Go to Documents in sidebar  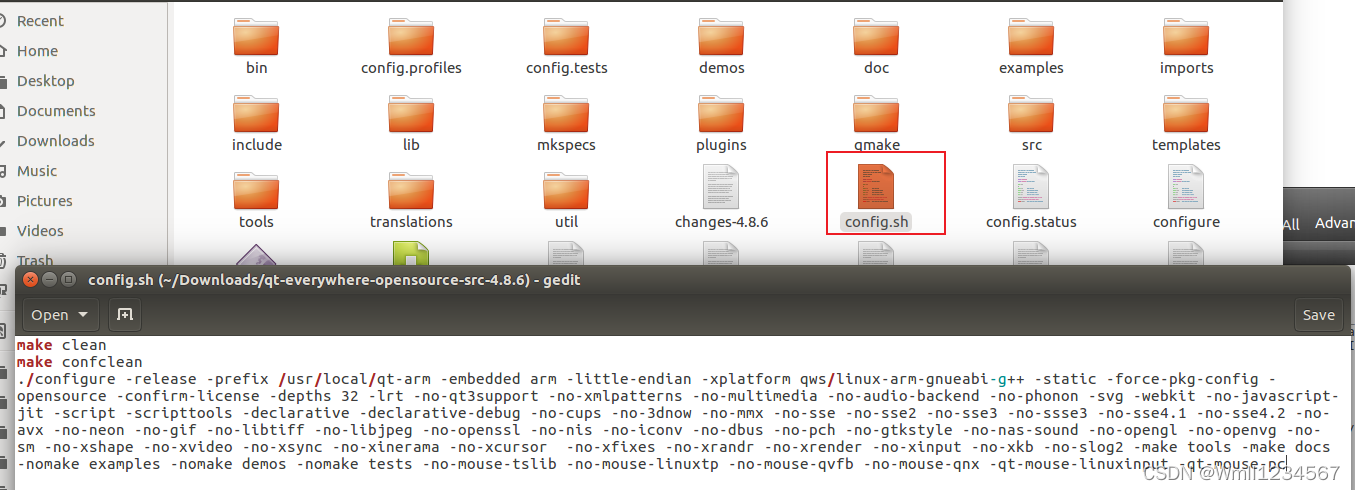click(x=56, y=111)
